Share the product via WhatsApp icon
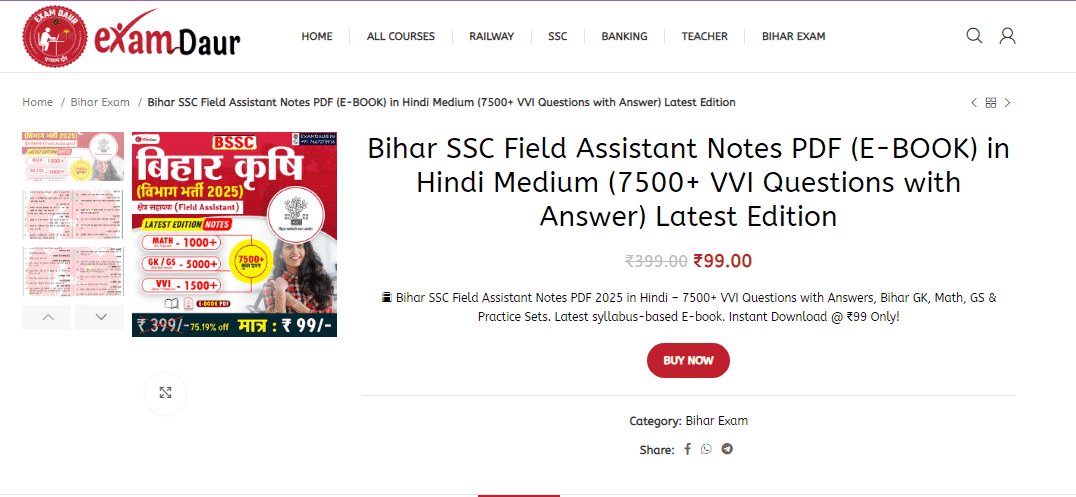The height and width of the screenshot is (497, 1076). click(x=706, y=450)
